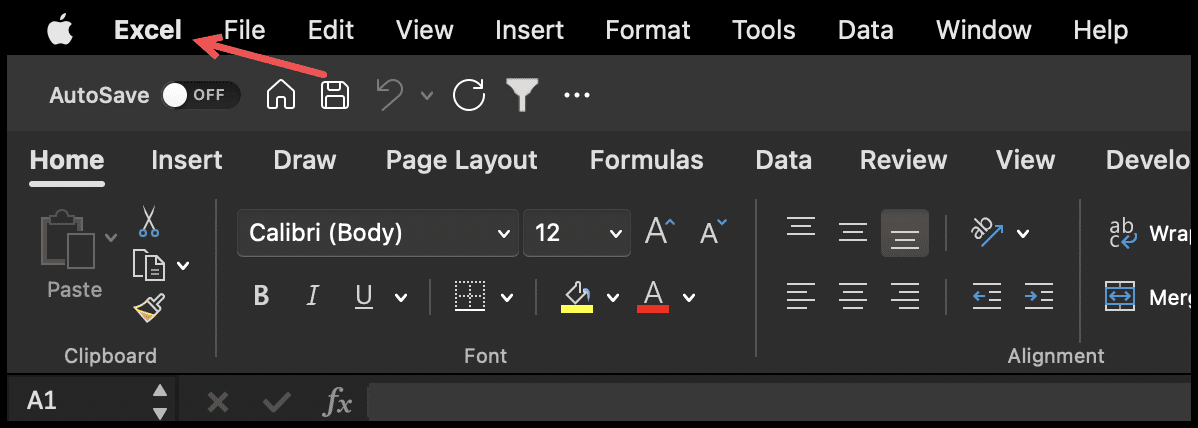
Task: Open the Insert menu in the menu bar
Action: pos(529,31)
